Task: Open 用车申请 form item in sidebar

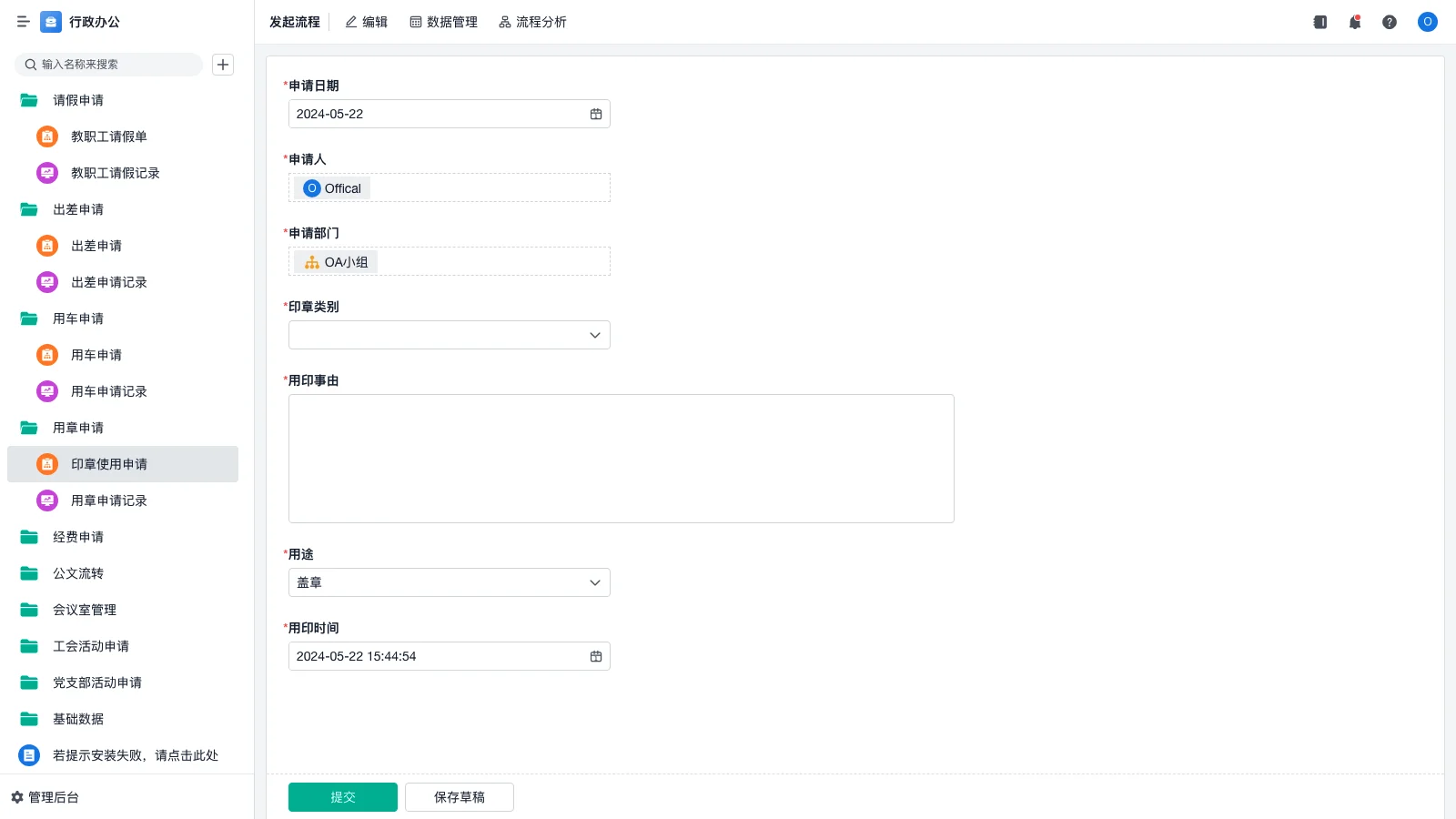Action: pos(123,355)
